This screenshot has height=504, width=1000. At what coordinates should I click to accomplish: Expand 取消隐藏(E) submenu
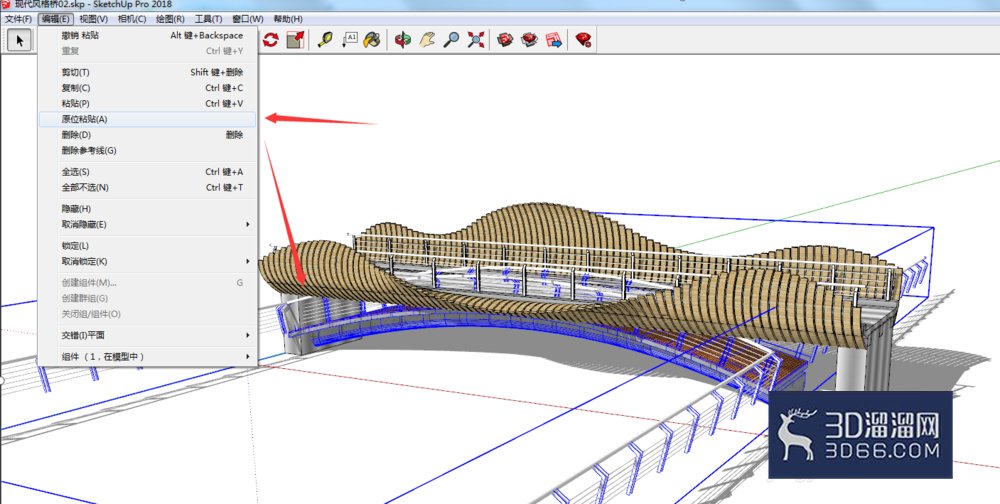click(x=148, y=225)
